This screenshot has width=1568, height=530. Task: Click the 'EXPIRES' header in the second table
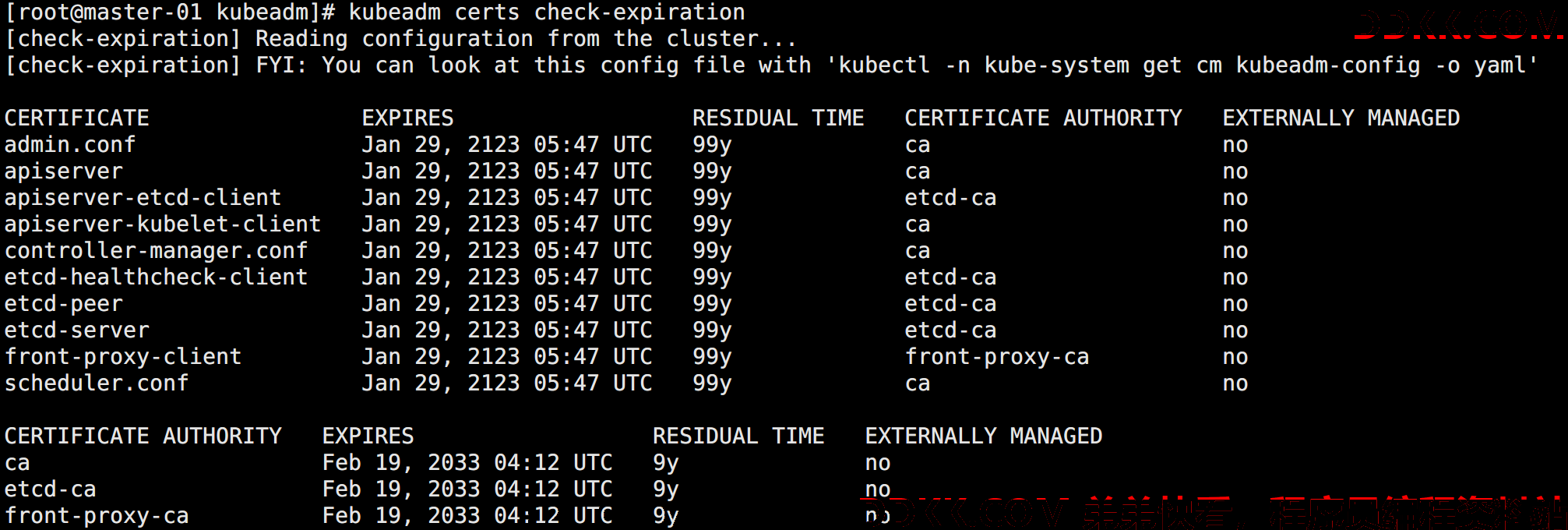click(368, 436)
